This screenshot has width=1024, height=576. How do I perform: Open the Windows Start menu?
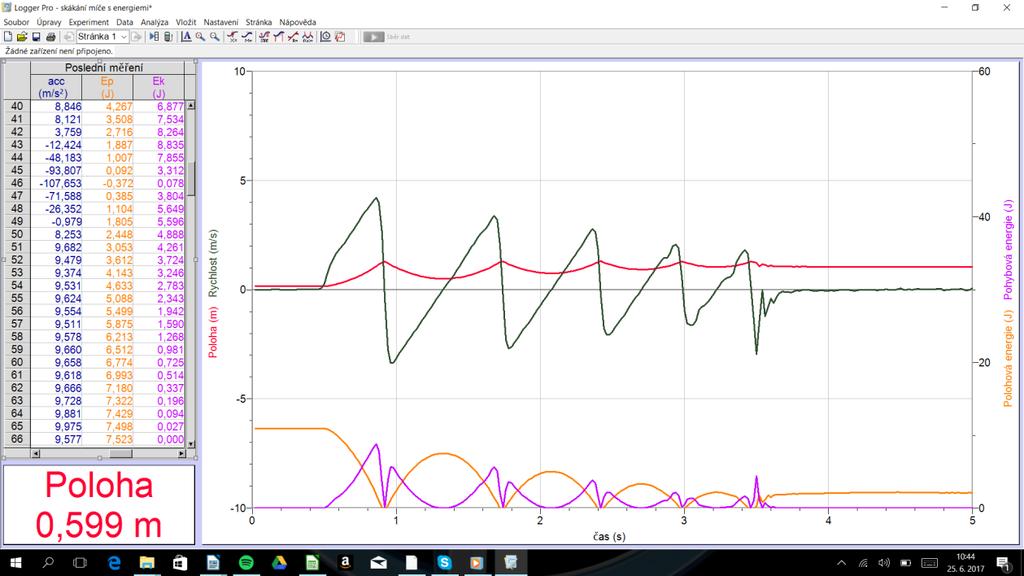15,562
